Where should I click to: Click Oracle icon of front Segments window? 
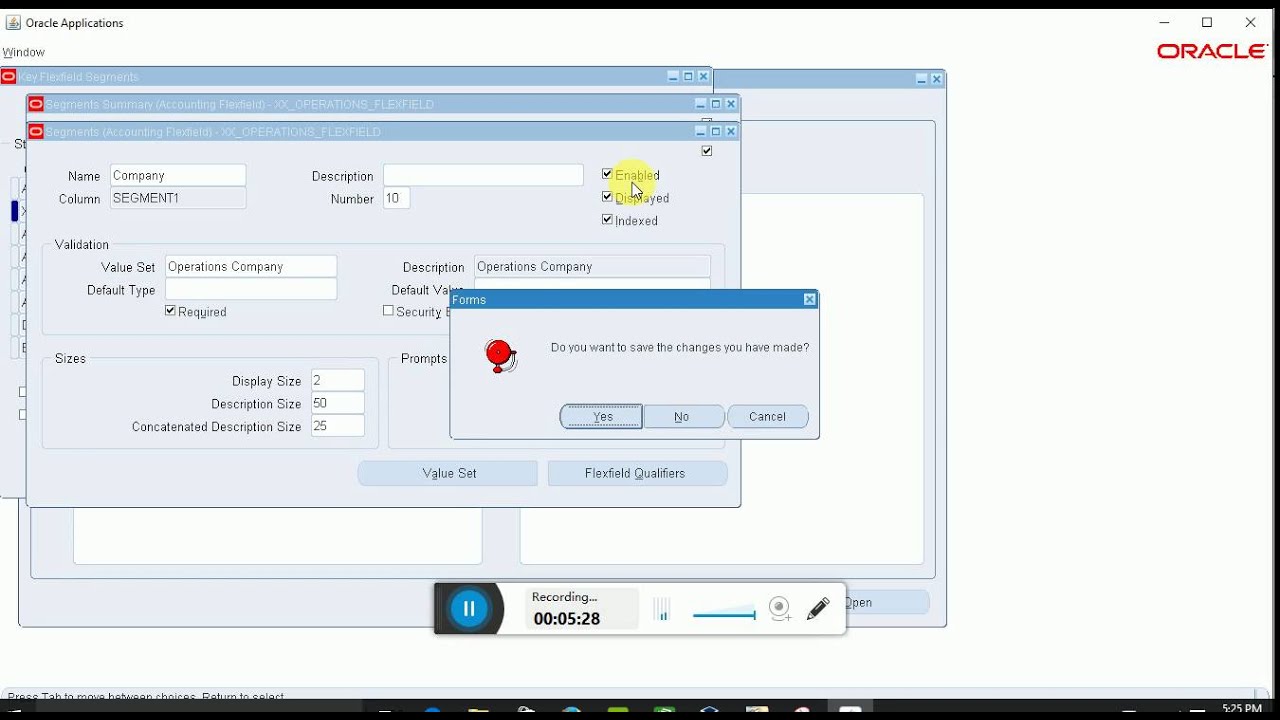click(36, 131)
